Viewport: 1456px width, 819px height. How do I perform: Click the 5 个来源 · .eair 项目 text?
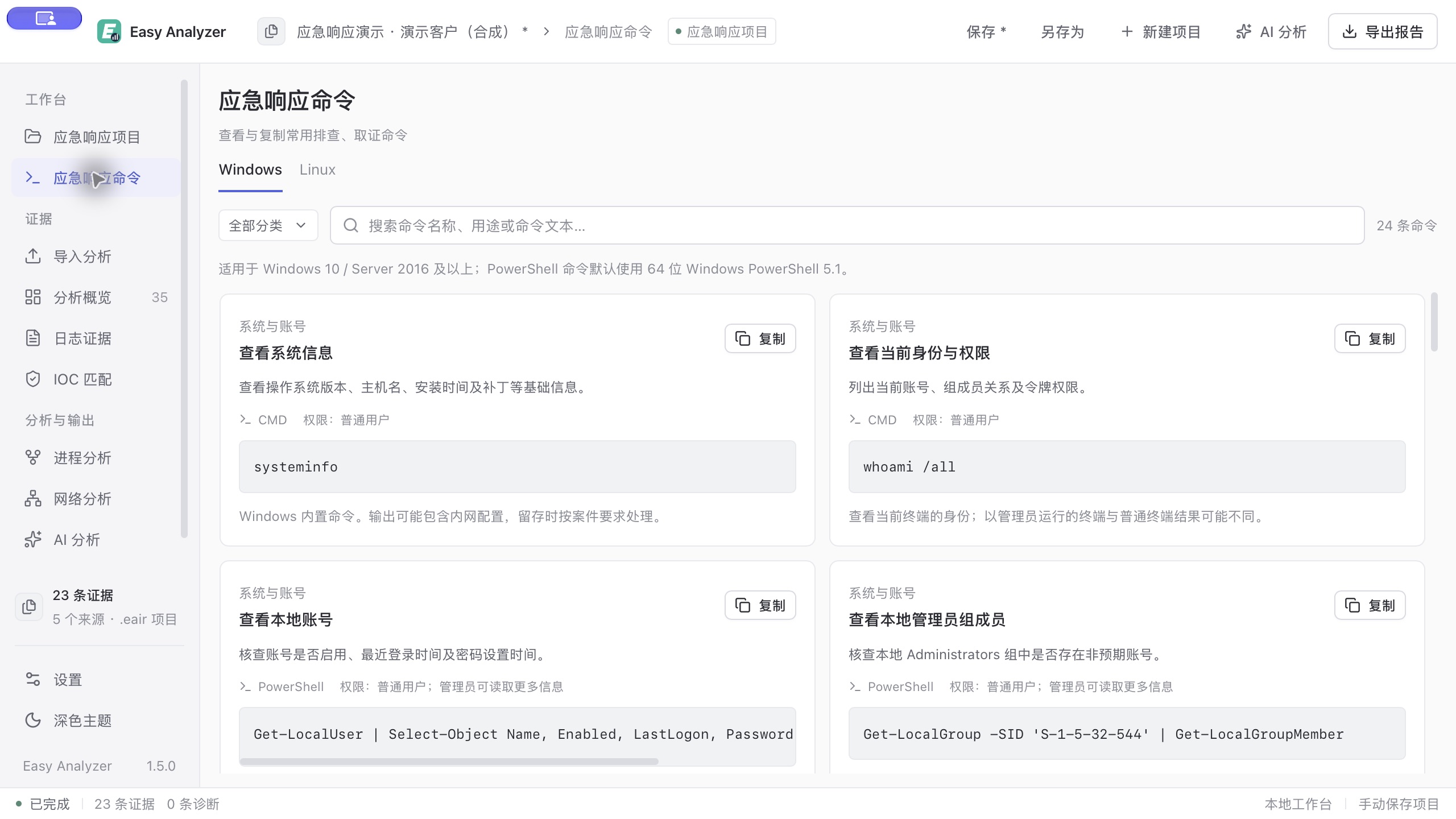click(115, 619)
